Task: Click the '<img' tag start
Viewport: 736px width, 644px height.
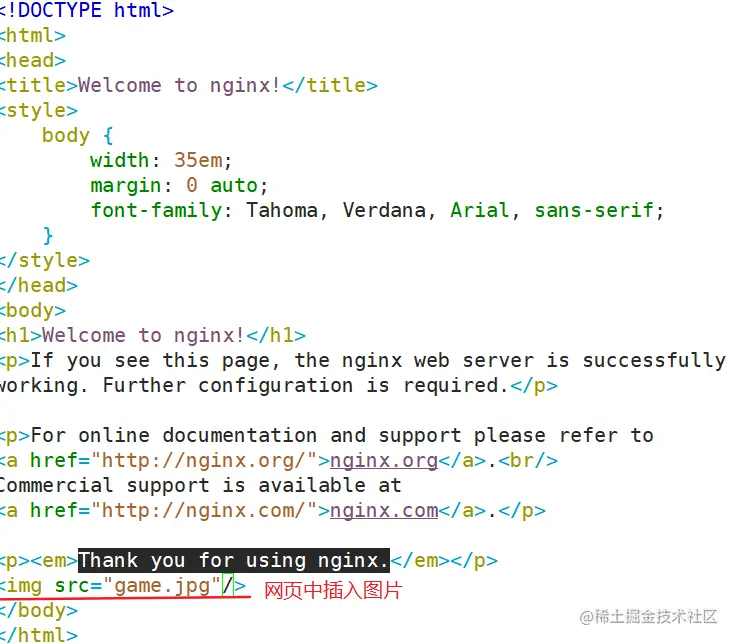Action: (x=21, y=586)
